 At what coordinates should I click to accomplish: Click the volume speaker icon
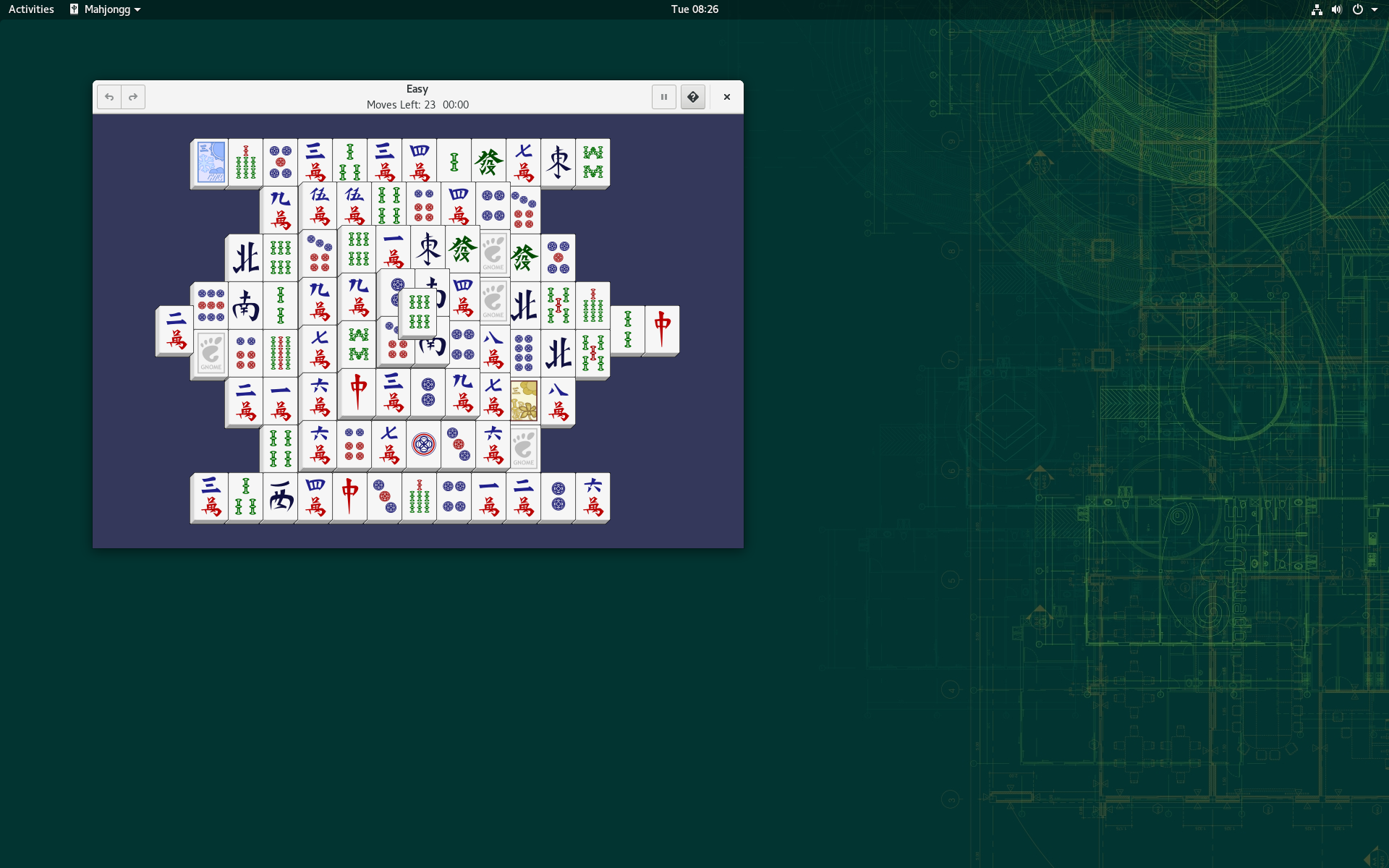[1336, 9]
